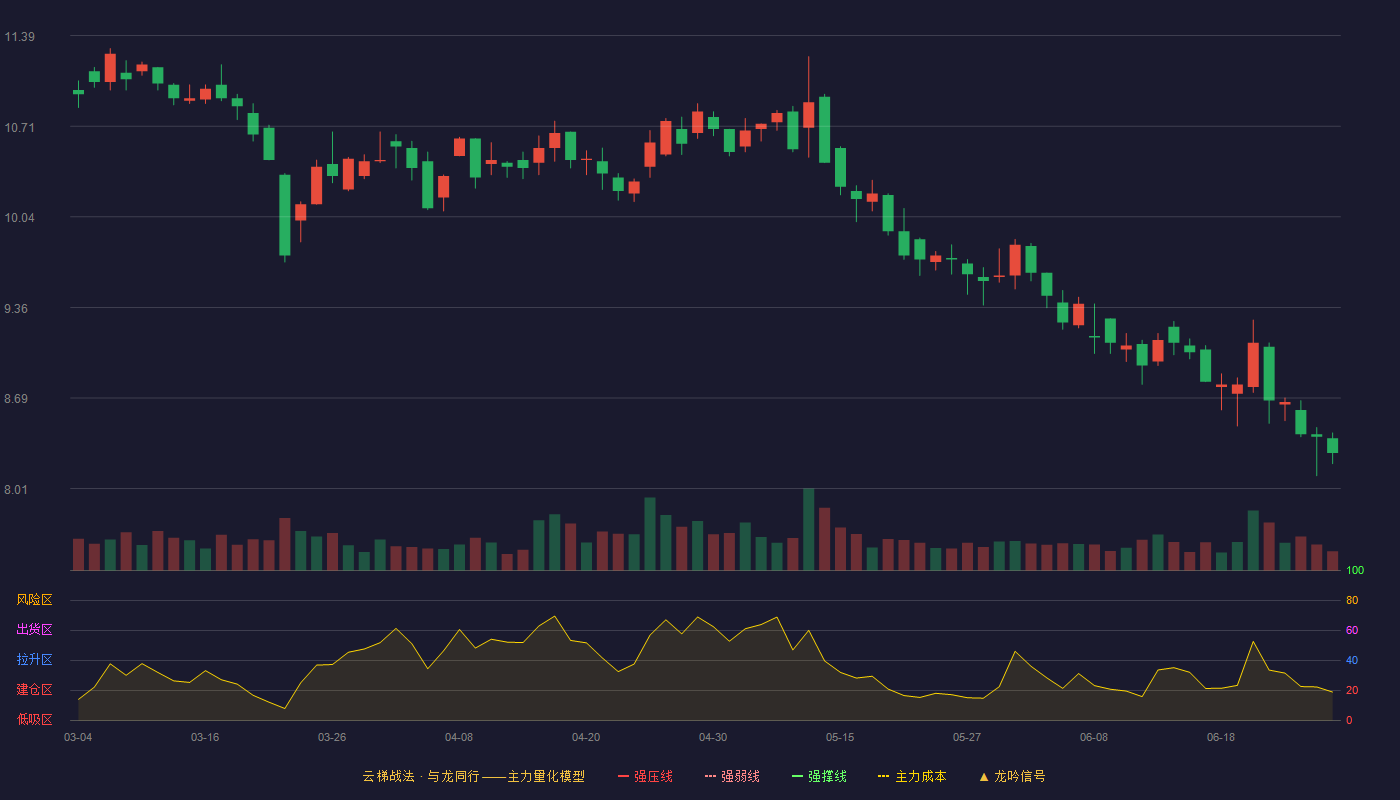Click the first candlestick above 03-04
This screenshot has height=800, width=1400.
click(78, 92)
